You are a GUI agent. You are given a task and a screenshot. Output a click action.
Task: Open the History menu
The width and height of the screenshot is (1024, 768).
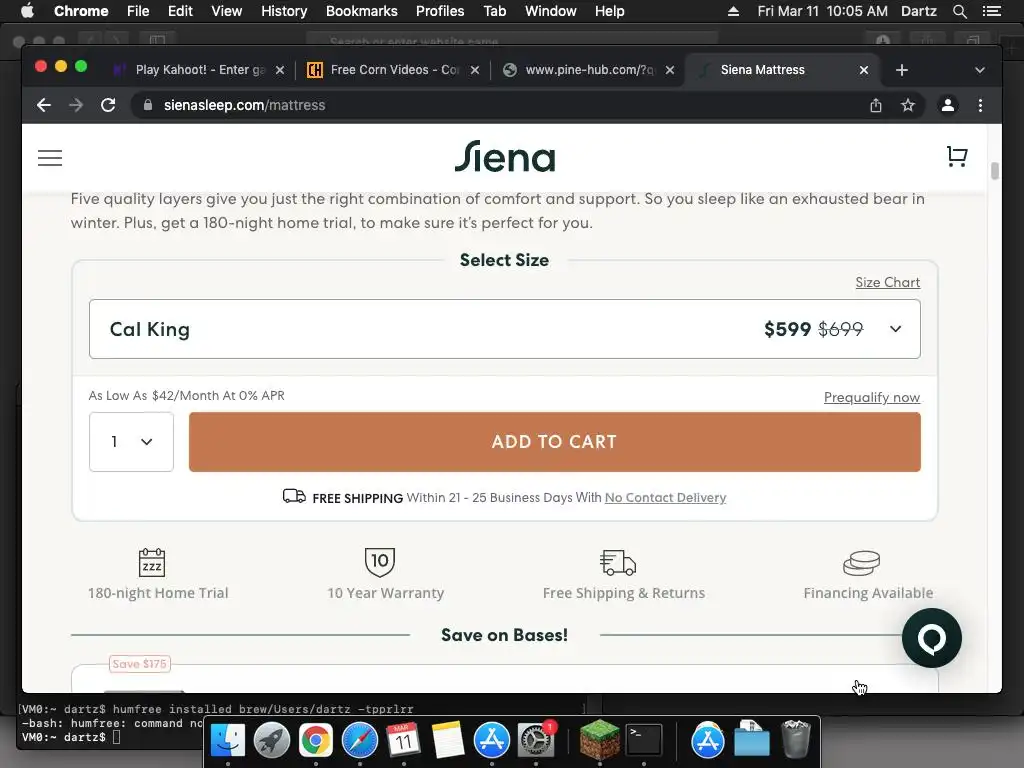(x=284, y=11)
